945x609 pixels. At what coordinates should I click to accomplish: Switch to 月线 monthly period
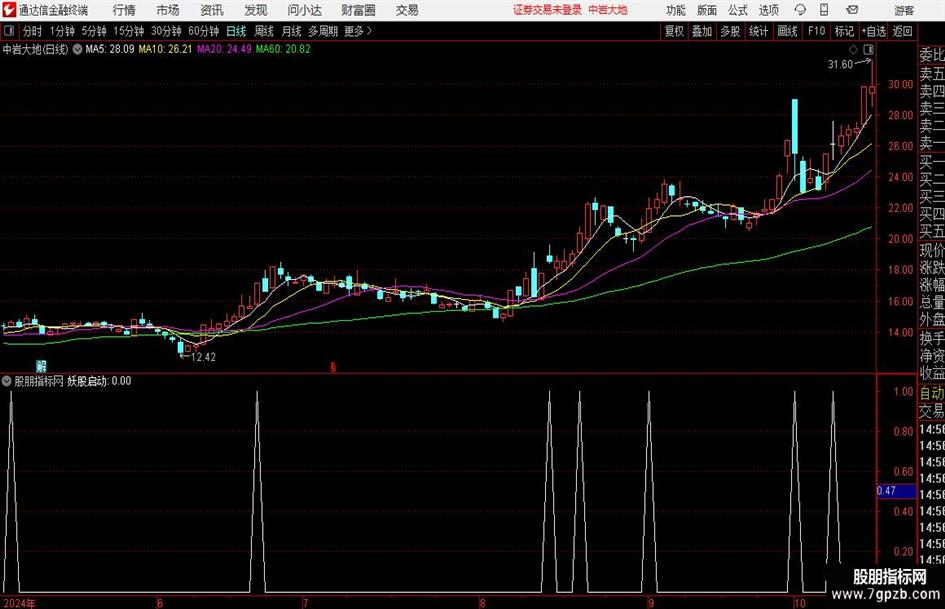291,31
